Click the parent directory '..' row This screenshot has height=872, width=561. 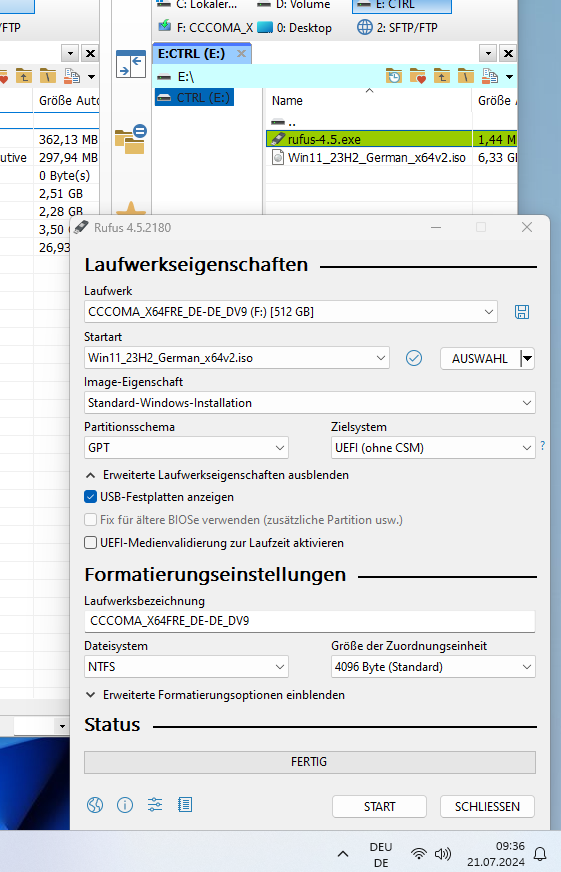(x=391, y=121)
